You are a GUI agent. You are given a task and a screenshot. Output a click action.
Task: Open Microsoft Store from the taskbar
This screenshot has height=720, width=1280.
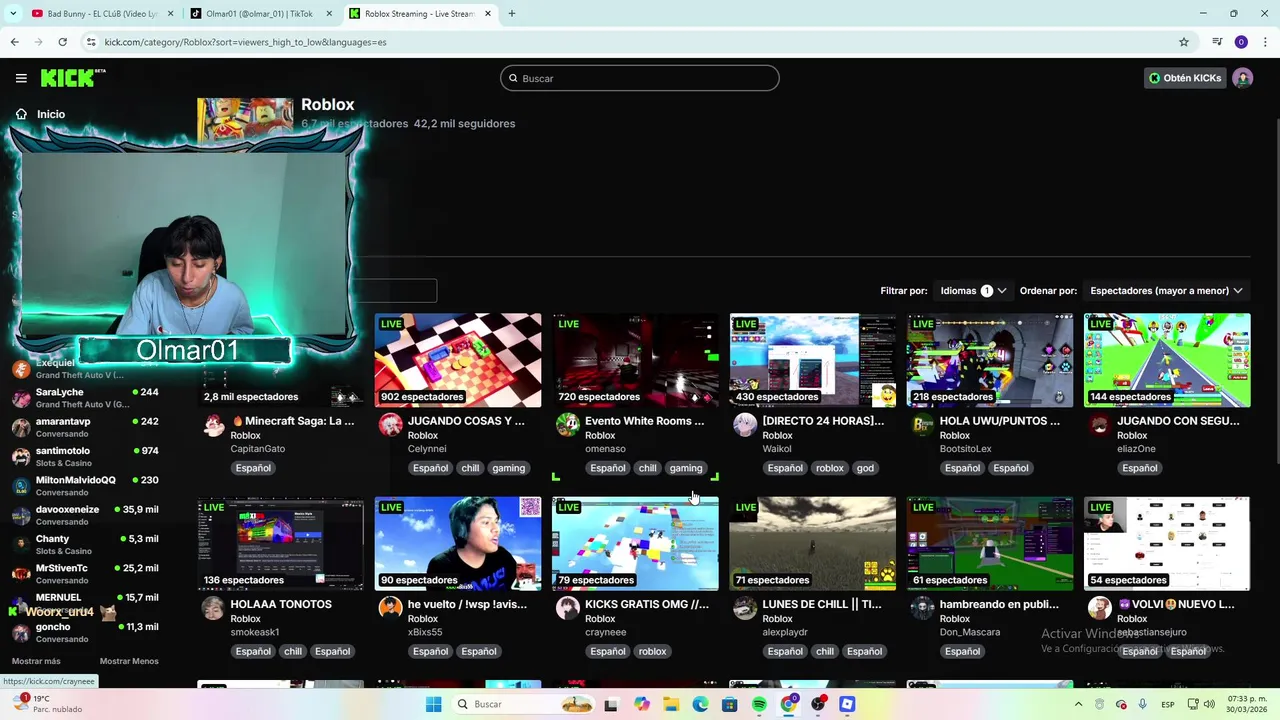[x=730, y=704]
